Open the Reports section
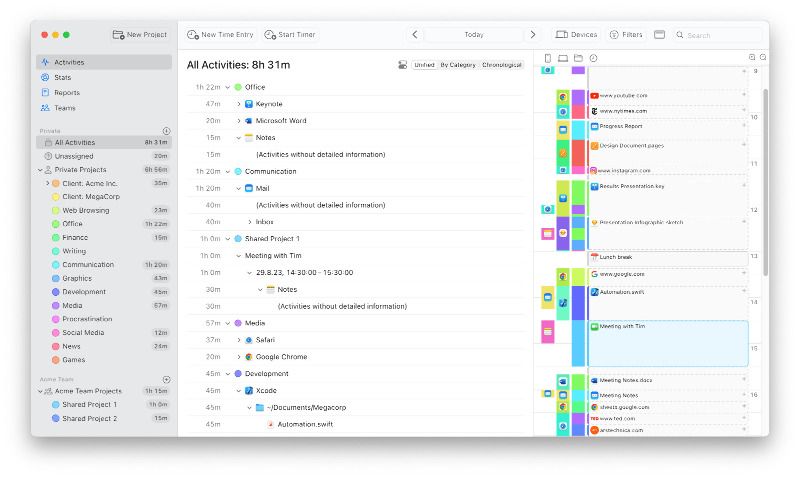Viewport: 800px width, 477px height. click(x=66, y=92)
